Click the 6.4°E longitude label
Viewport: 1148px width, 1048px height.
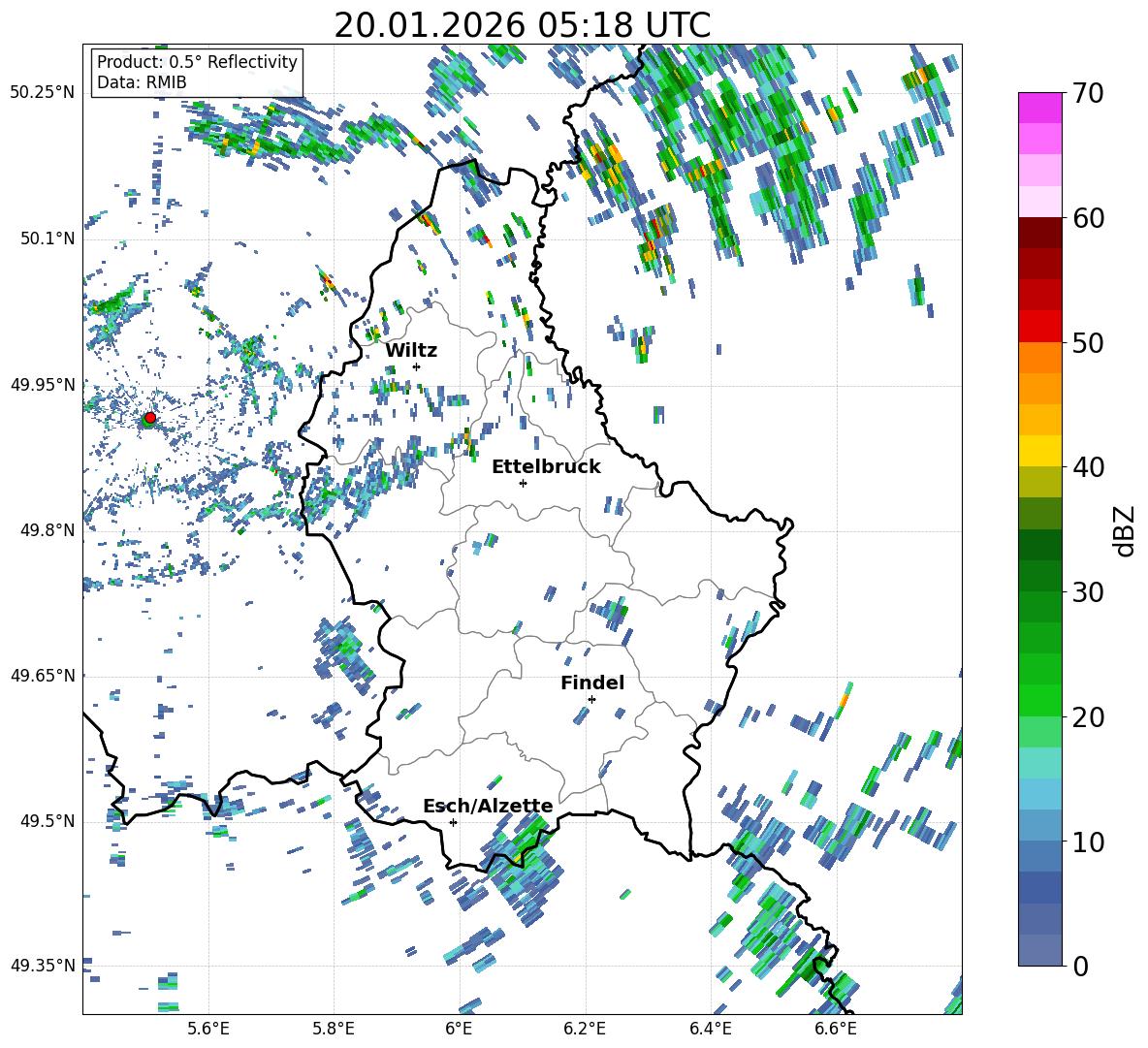tap(710, 1029)
